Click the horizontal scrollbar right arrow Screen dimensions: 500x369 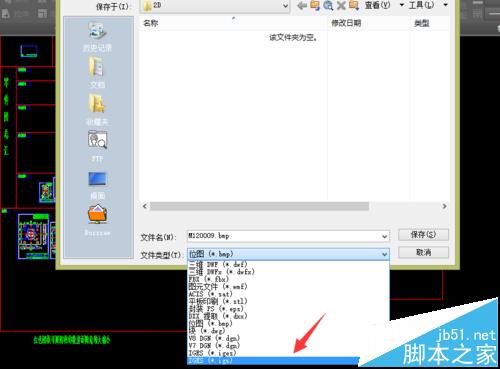pos(444,206)
